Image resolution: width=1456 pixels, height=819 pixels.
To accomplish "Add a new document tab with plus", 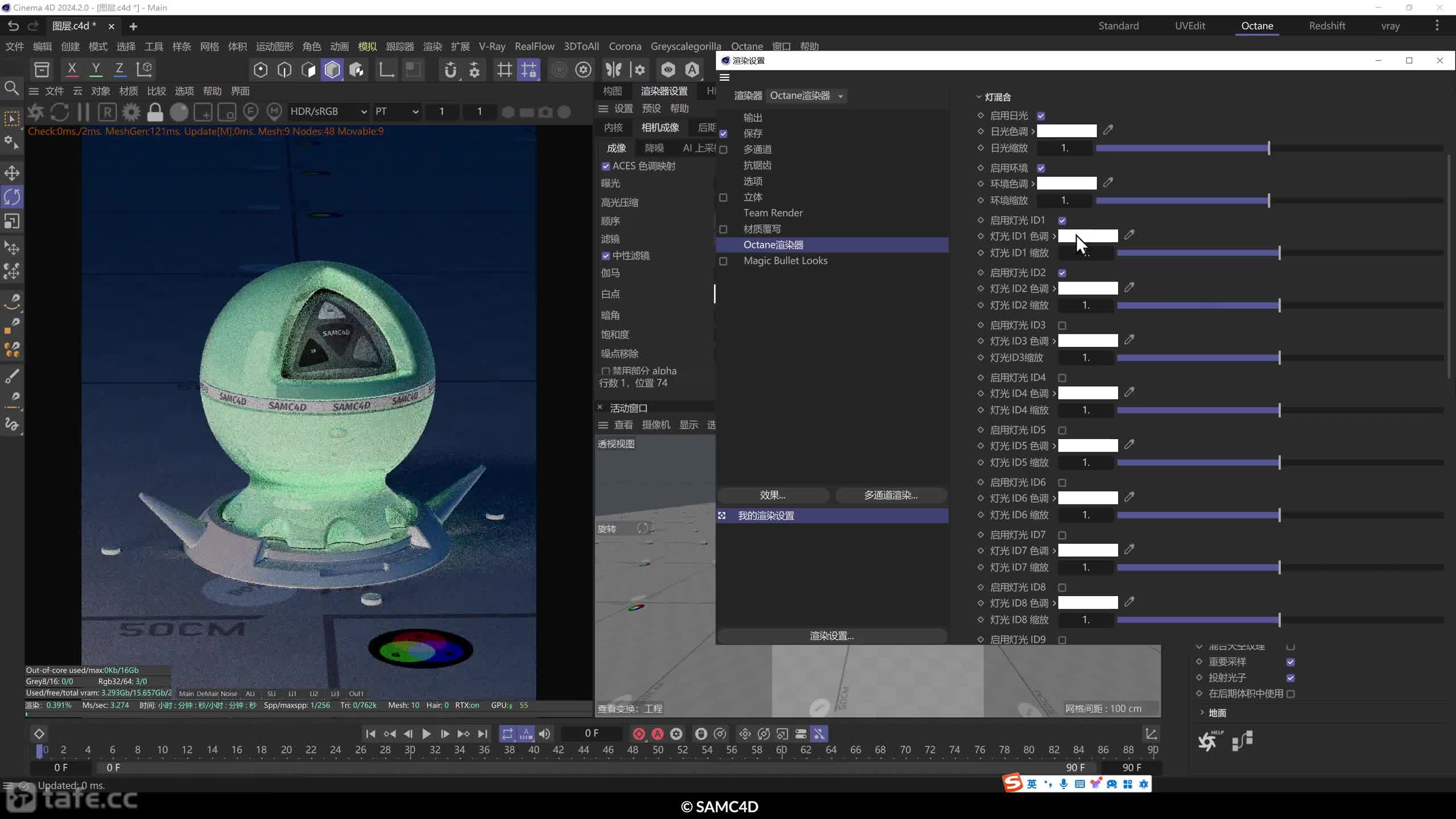I will 133,26.
